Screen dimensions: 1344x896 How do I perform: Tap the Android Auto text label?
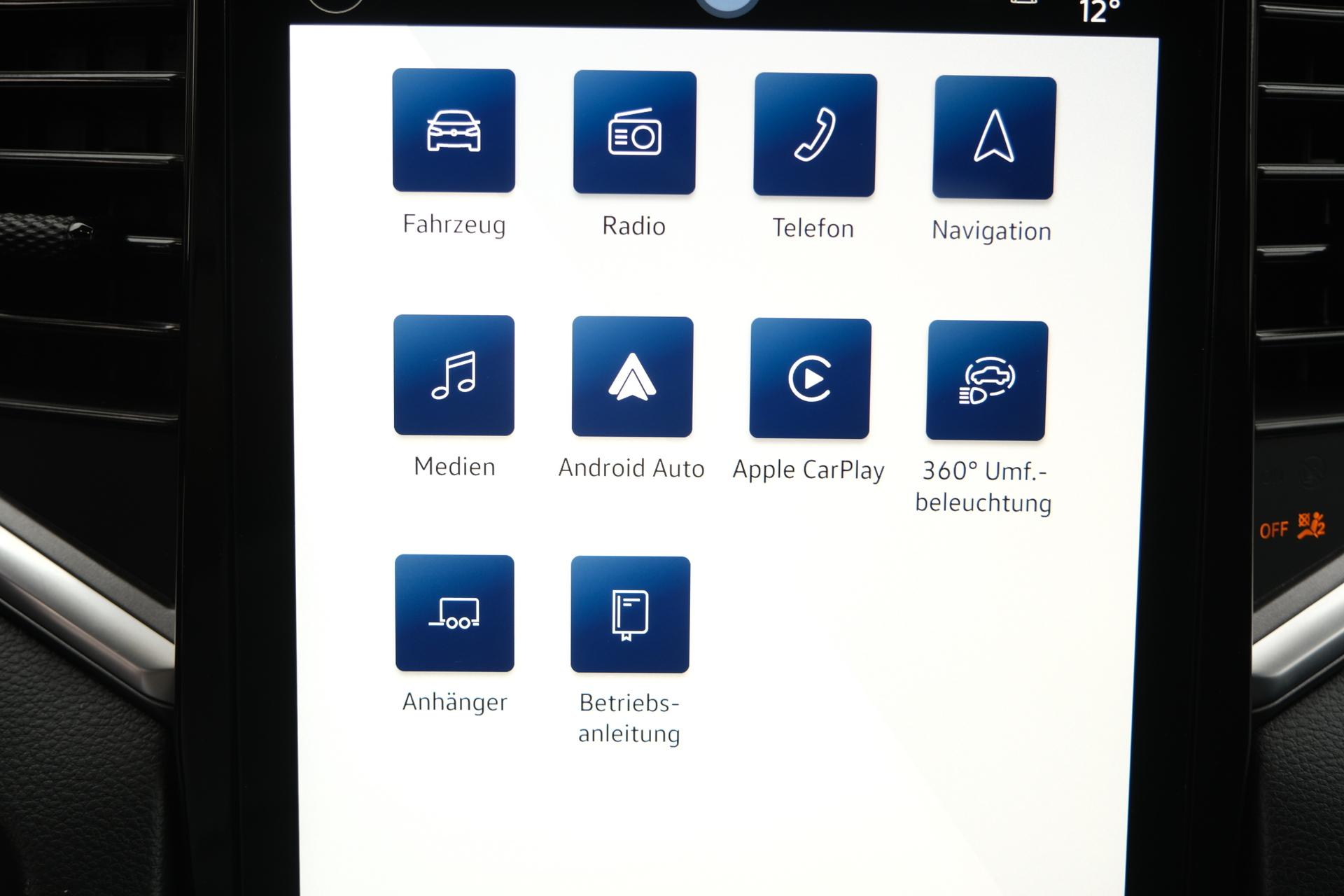click(x=631, y=468)
